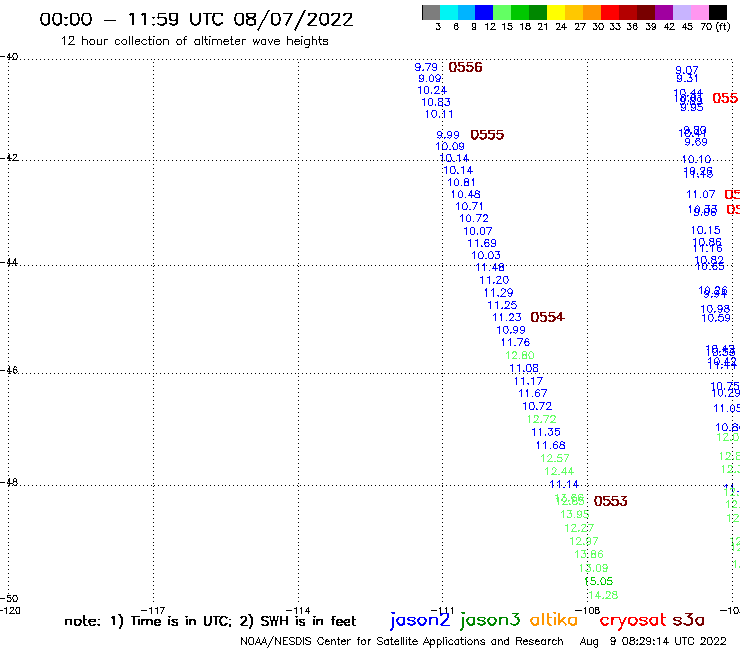This screenshot has height=650, width=740.
Task: Select the 11.68 wave height reading
Action: (x=550, y=445)
